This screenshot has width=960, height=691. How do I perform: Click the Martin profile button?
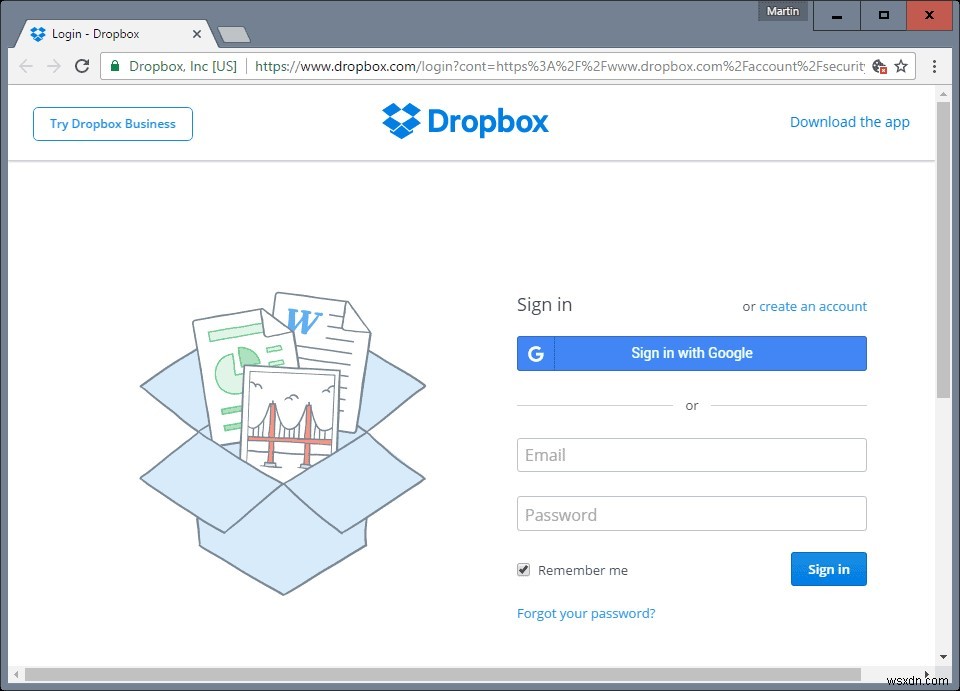click(783, 11)
